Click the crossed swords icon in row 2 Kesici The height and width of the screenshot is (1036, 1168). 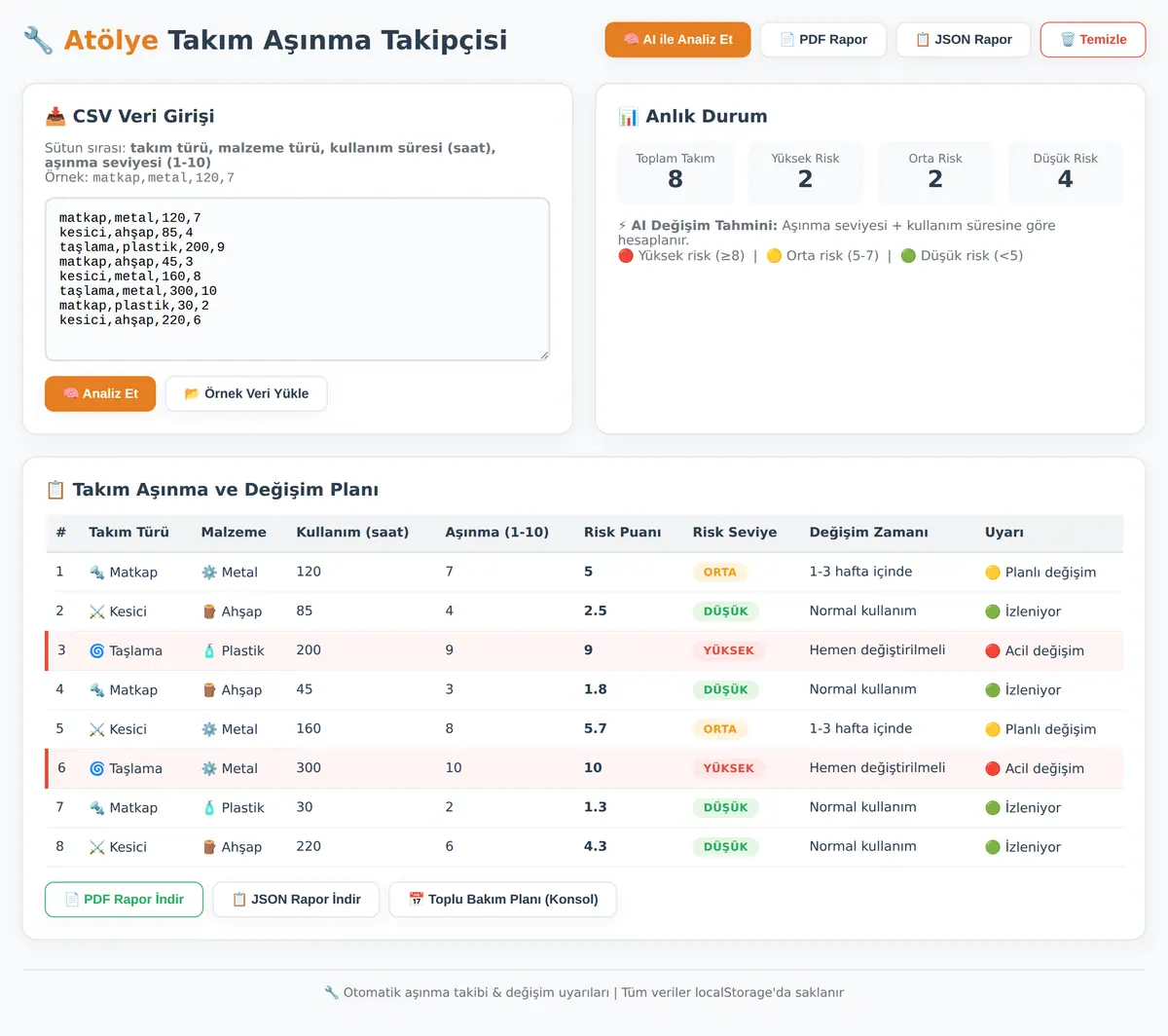coord(96,611)
